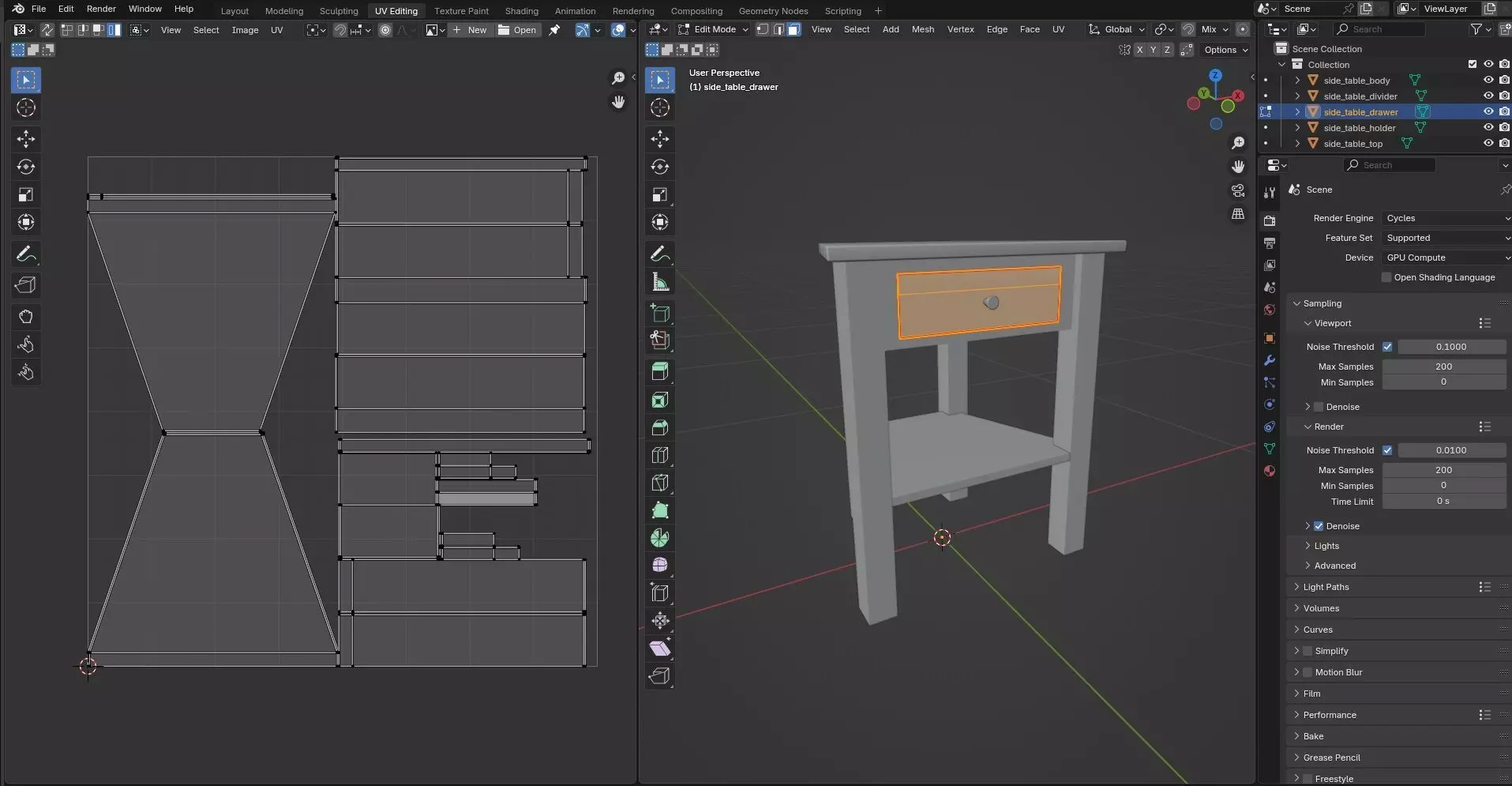Click the X mirror axis button
Image resolution: width=1512 pixels, height=786 pixels.
click(x=1139, y=50)
